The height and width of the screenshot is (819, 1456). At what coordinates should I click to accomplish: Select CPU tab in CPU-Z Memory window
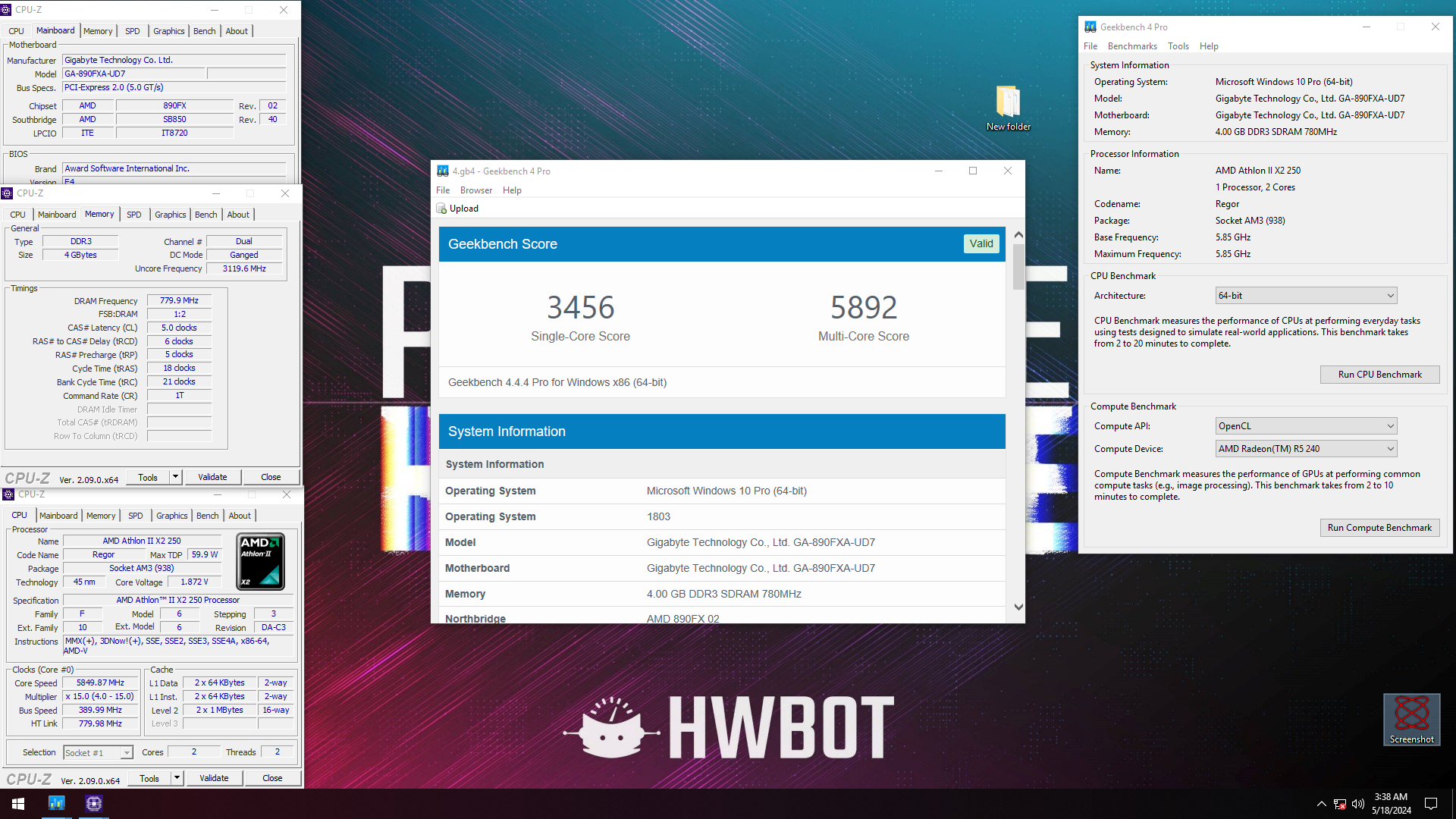pos(17,215)
